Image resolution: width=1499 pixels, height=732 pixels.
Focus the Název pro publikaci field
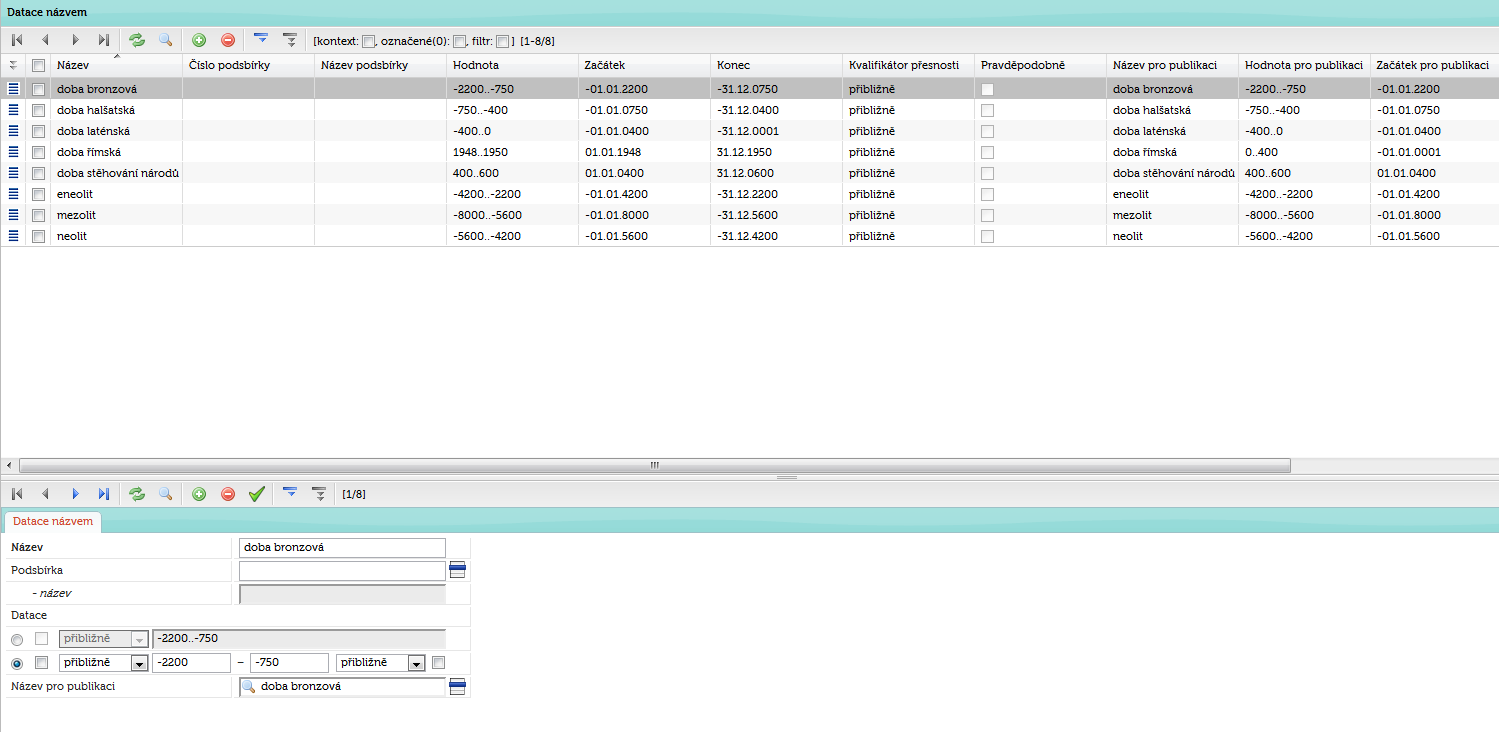coord(342,687)
